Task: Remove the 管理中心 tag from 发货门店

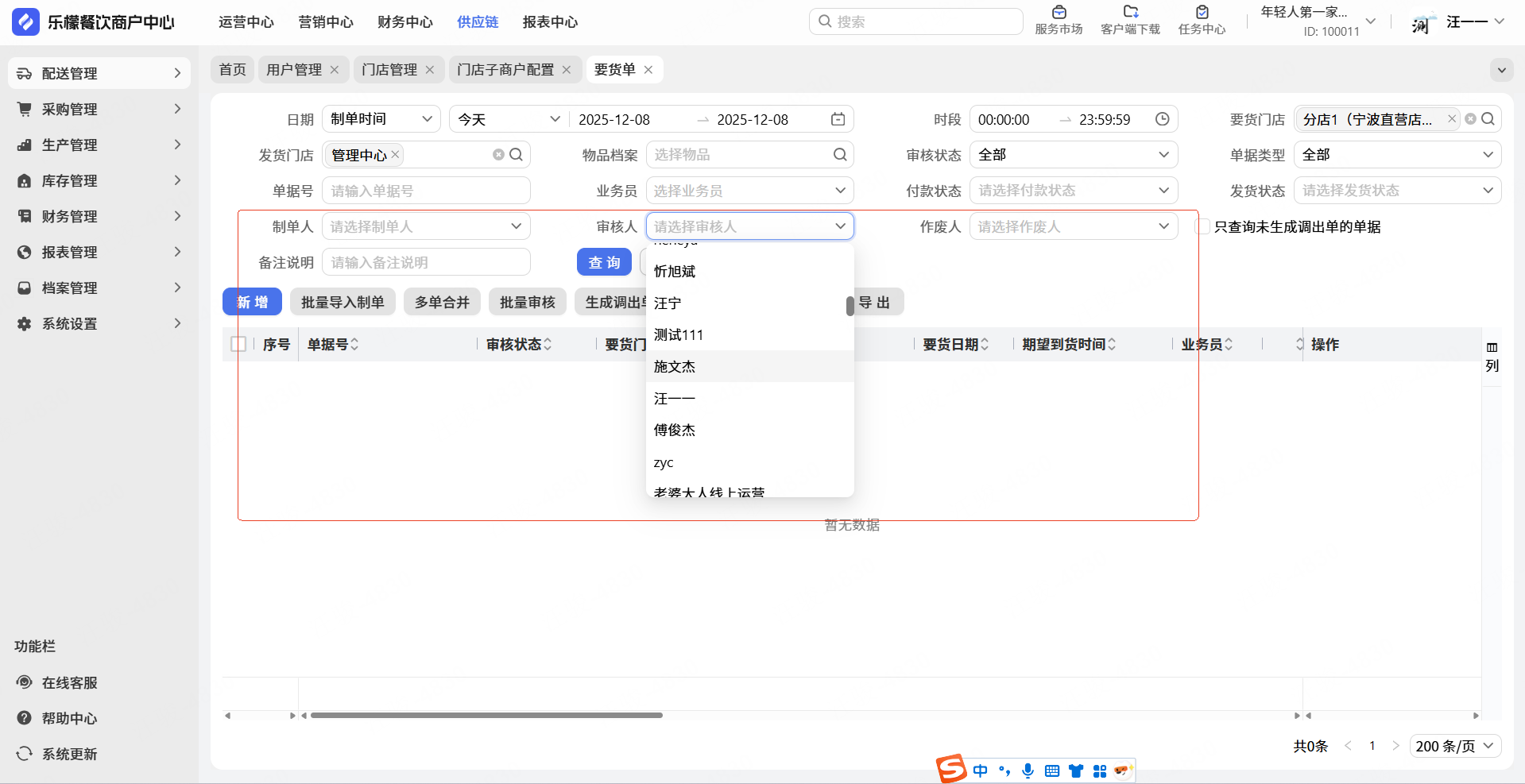Action: click(395, 154)
